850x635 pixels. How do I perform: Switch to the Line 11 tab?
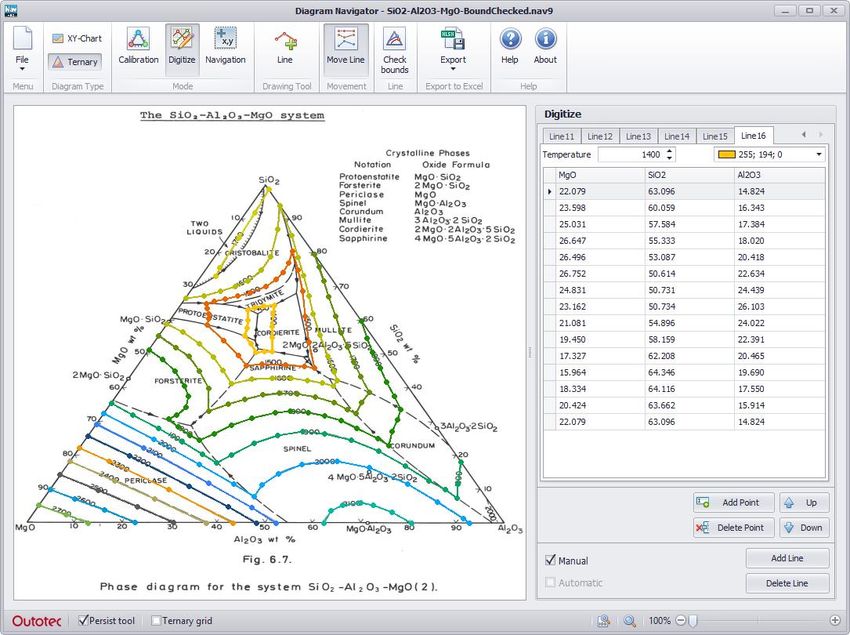click(562, 136)
